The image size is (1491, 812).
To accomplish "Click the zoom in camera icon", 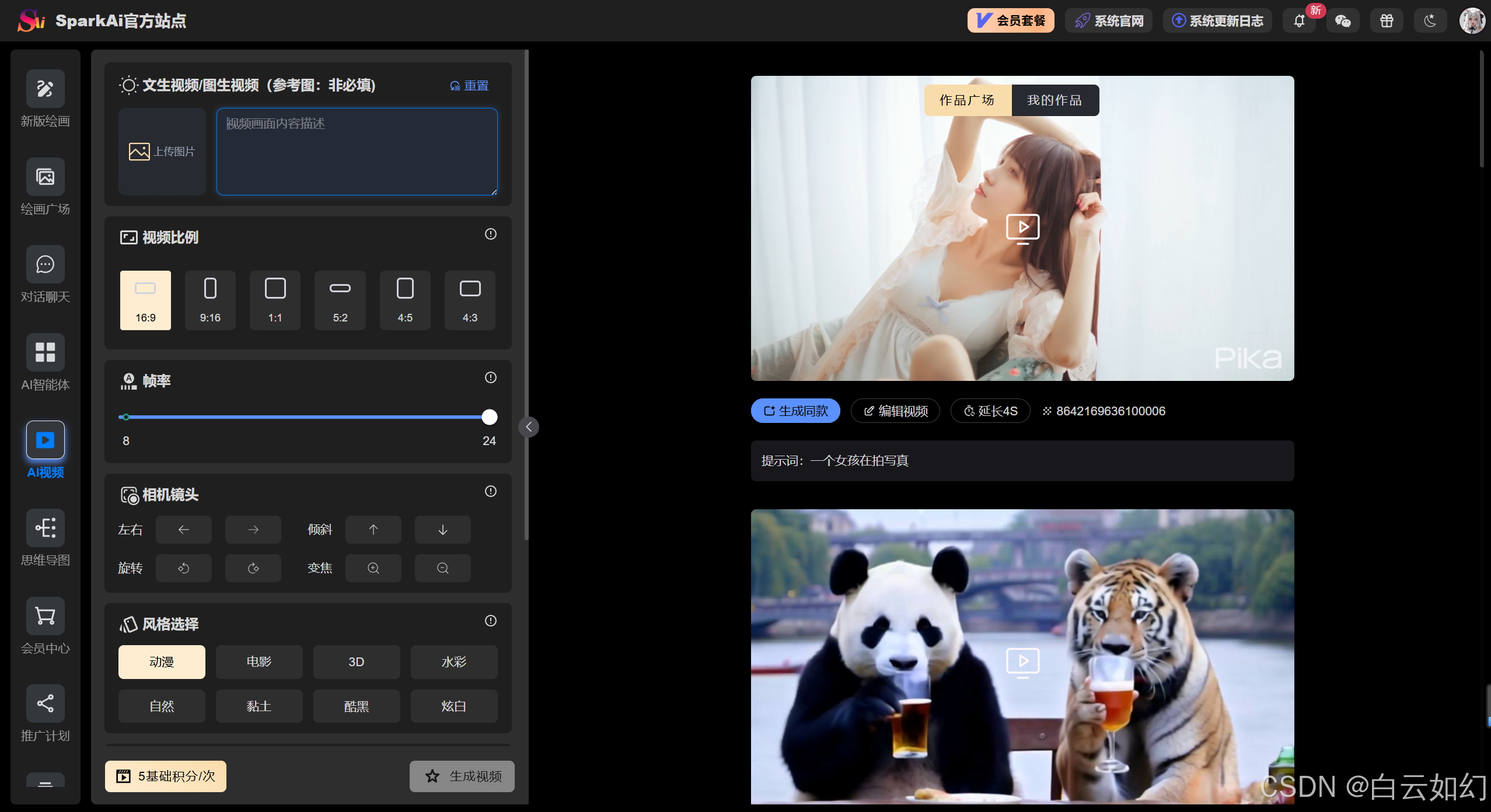I will coord(373,568).
